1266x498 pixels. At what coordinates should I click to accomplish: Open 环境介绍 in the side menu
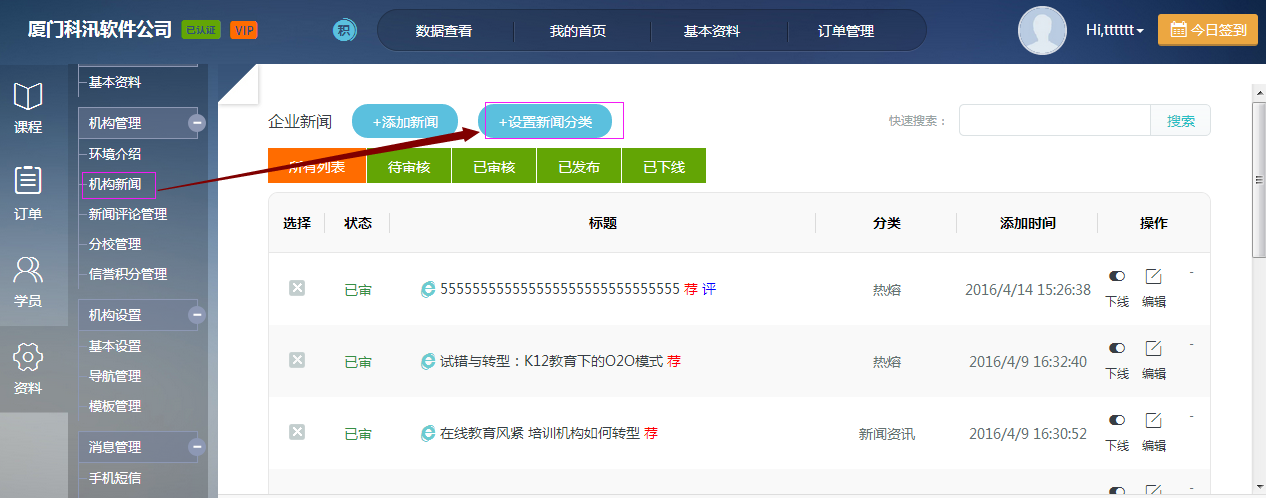click(x=115, y=154)
